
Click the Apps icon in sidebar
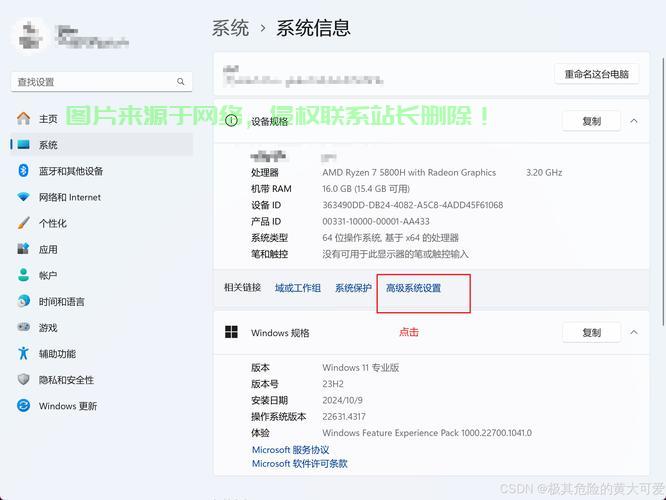click(23, 249)
